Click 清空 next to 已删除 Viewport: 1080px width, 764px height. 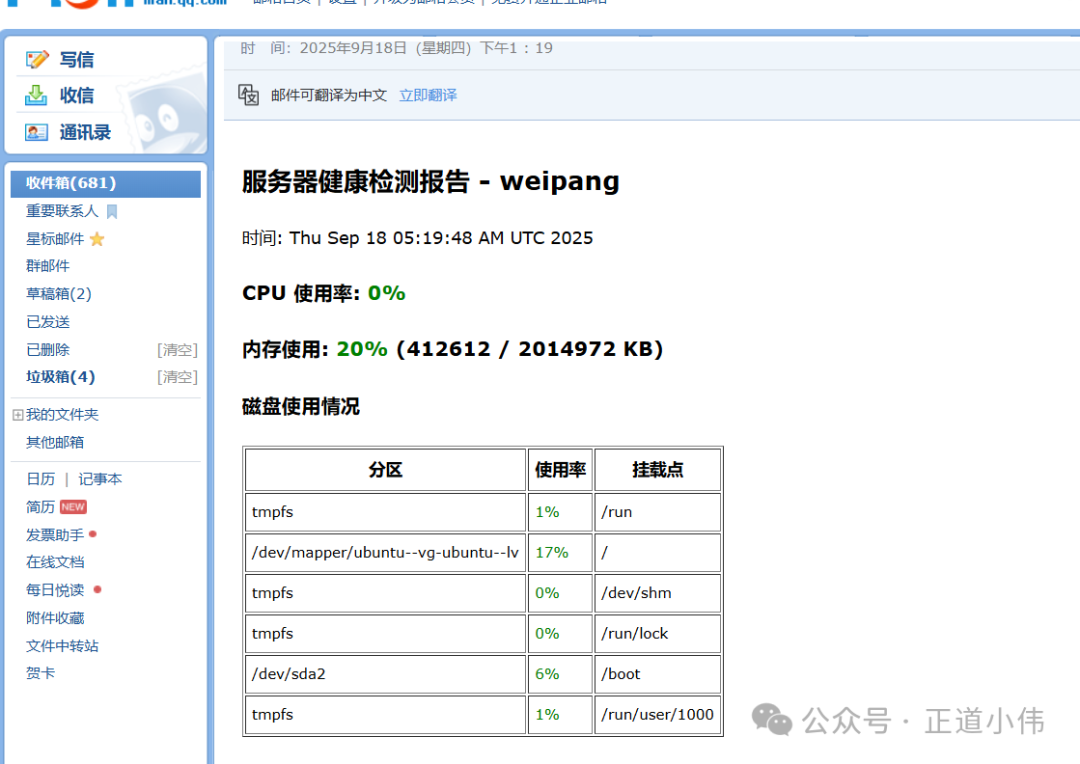(x=177, y=350)
